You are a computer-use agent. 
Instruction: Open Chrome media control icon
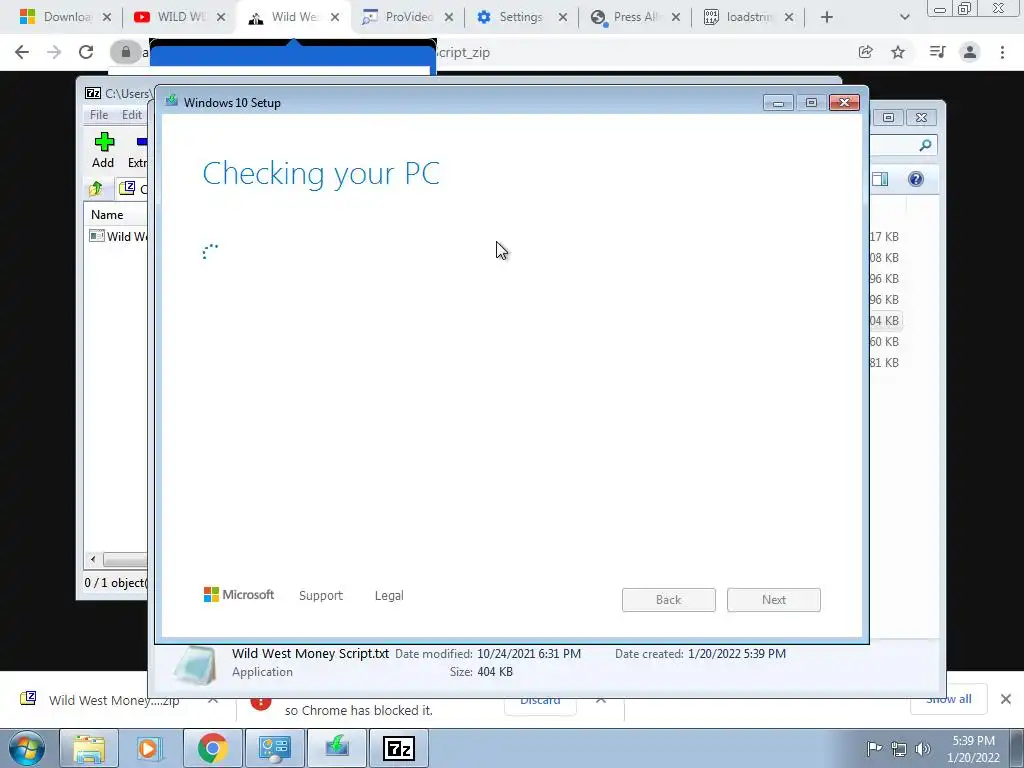click(938, 52)
